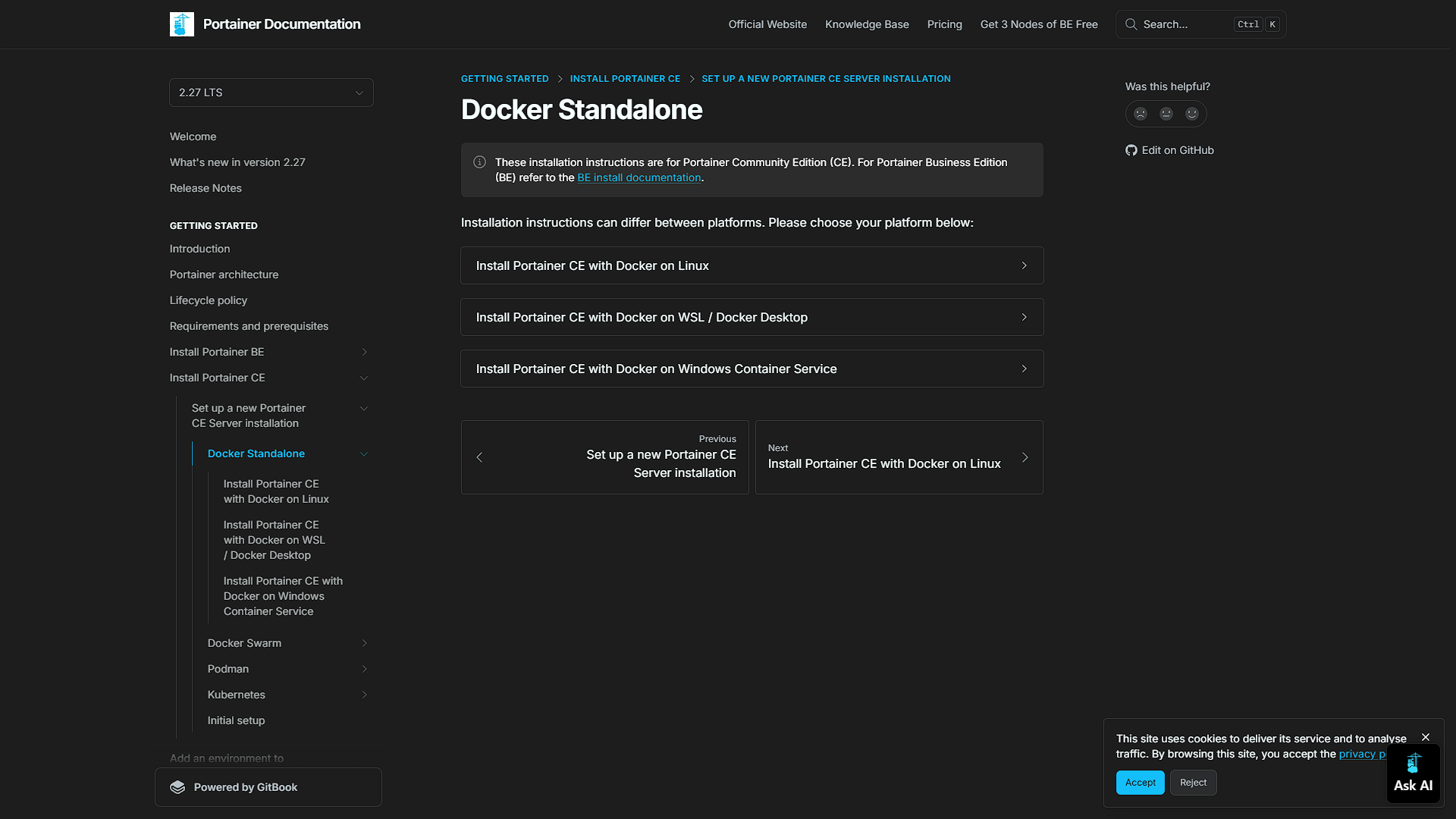Open the Ask AI assistant
The image size is (1456, 819).
(1413, 773)
